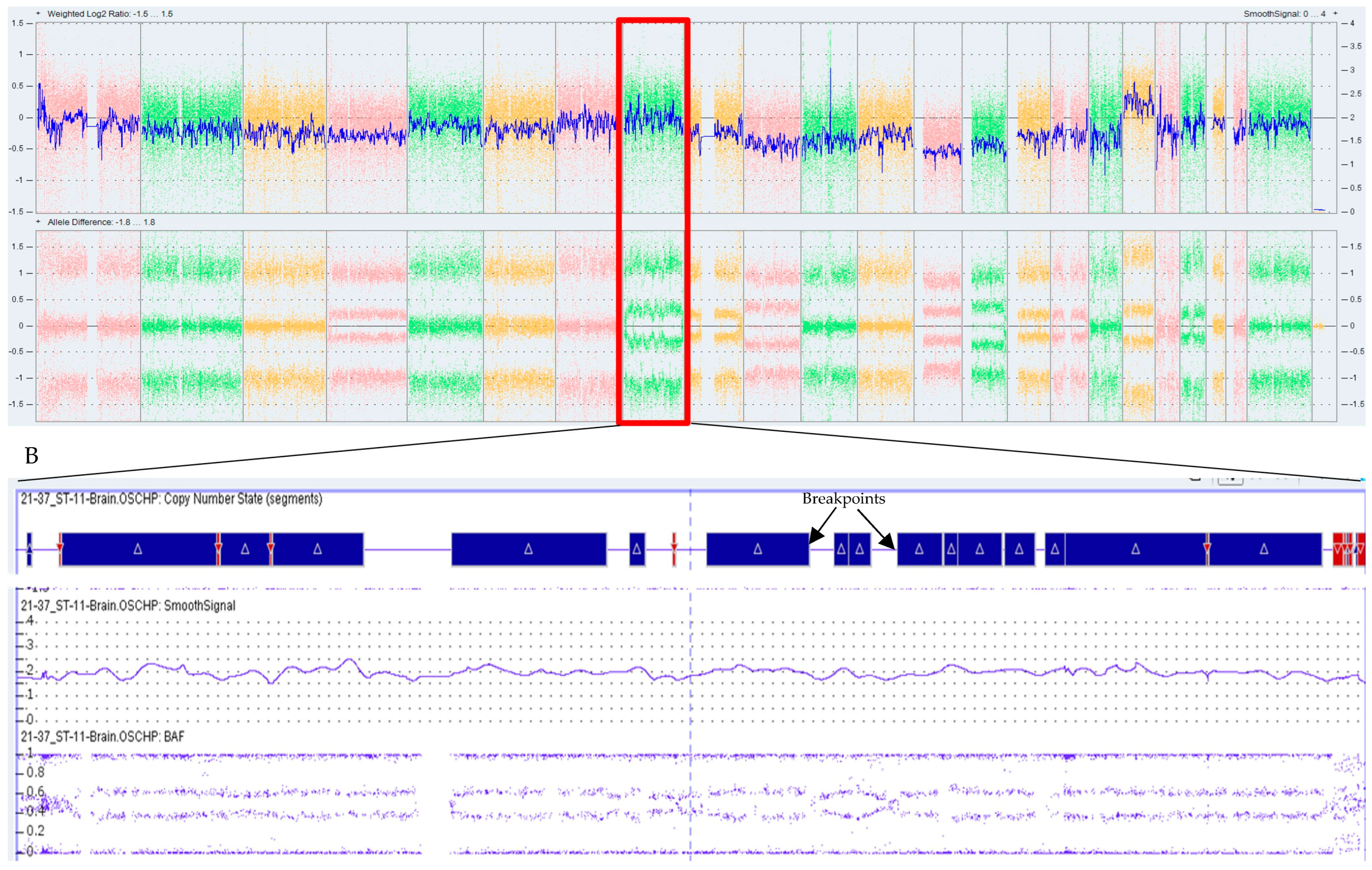Image resolution: width=1372 pixels, height=870 pixels.
Task: Click the plus beside SmoothSignal range label
Action: click(1335, 13)
